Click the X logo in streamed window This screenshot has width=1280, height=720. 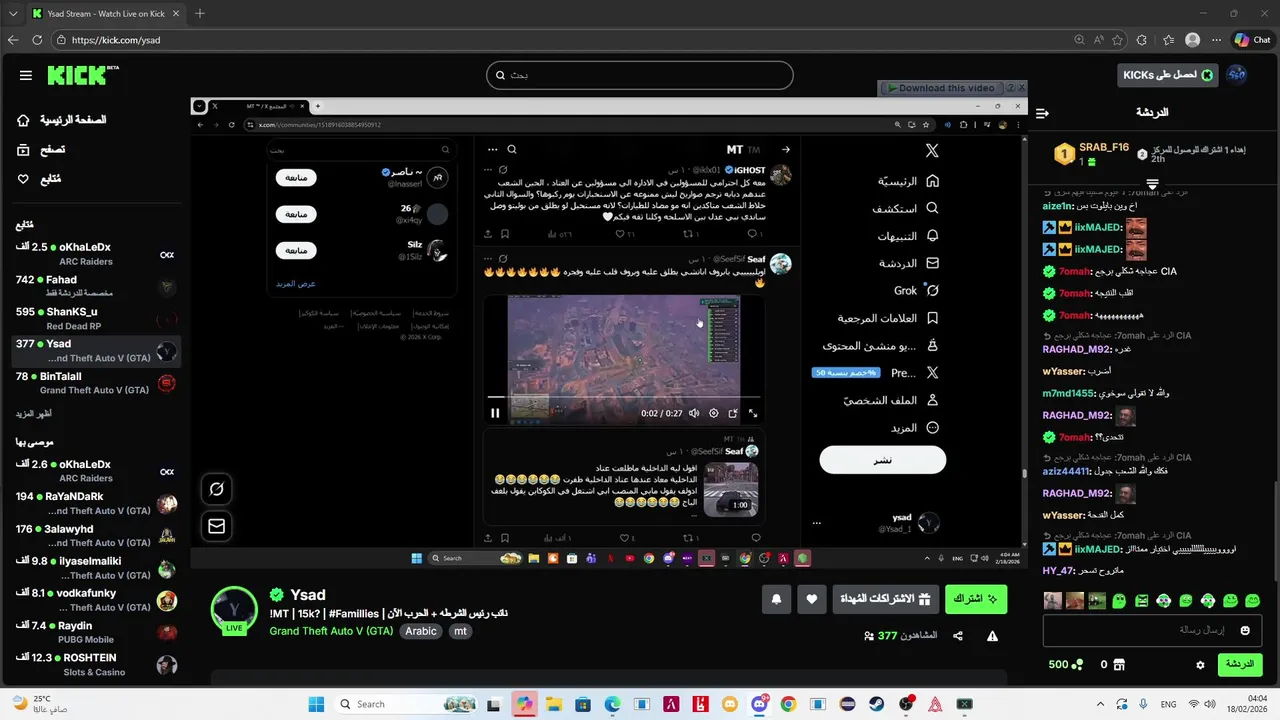point(932,150)
